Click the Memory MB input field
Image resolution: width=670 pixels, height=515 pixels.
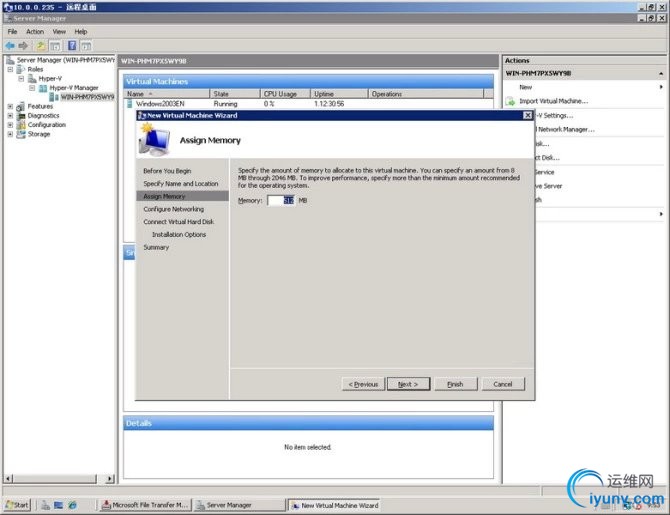[281, 200]
